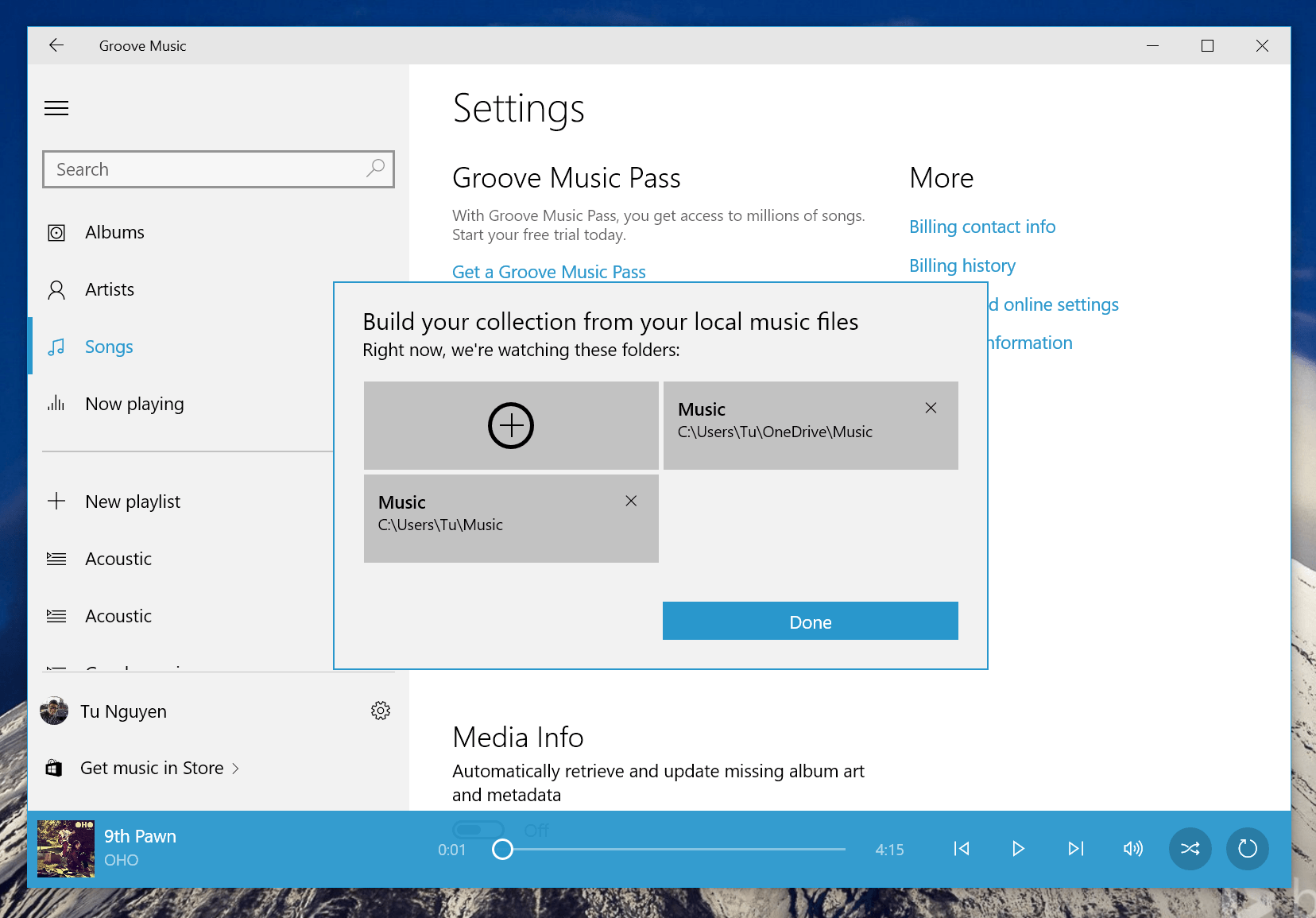The image size is (1316, 918).
Task: Click the Get a Groove Music Pass link
Action: 548,272
